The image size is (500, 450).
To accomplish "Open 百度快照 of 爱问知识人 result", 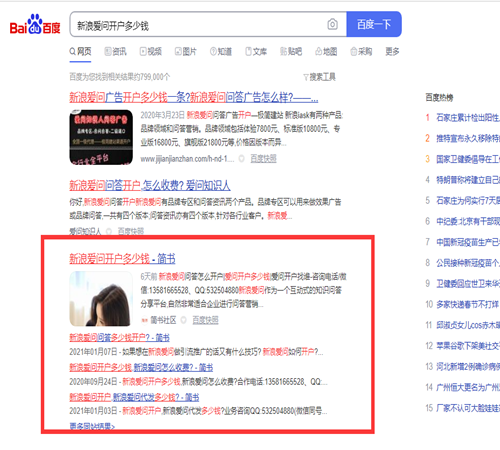I will click(131, 231).
